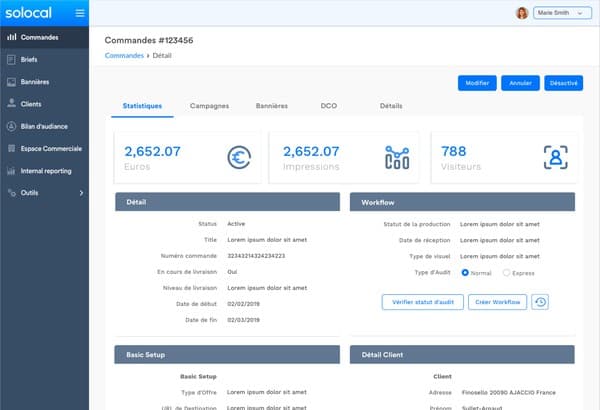Viewport: 600px width, 410px height.
Task: Click the hamburger menu icon beside solocal
Action: [80, 14]
